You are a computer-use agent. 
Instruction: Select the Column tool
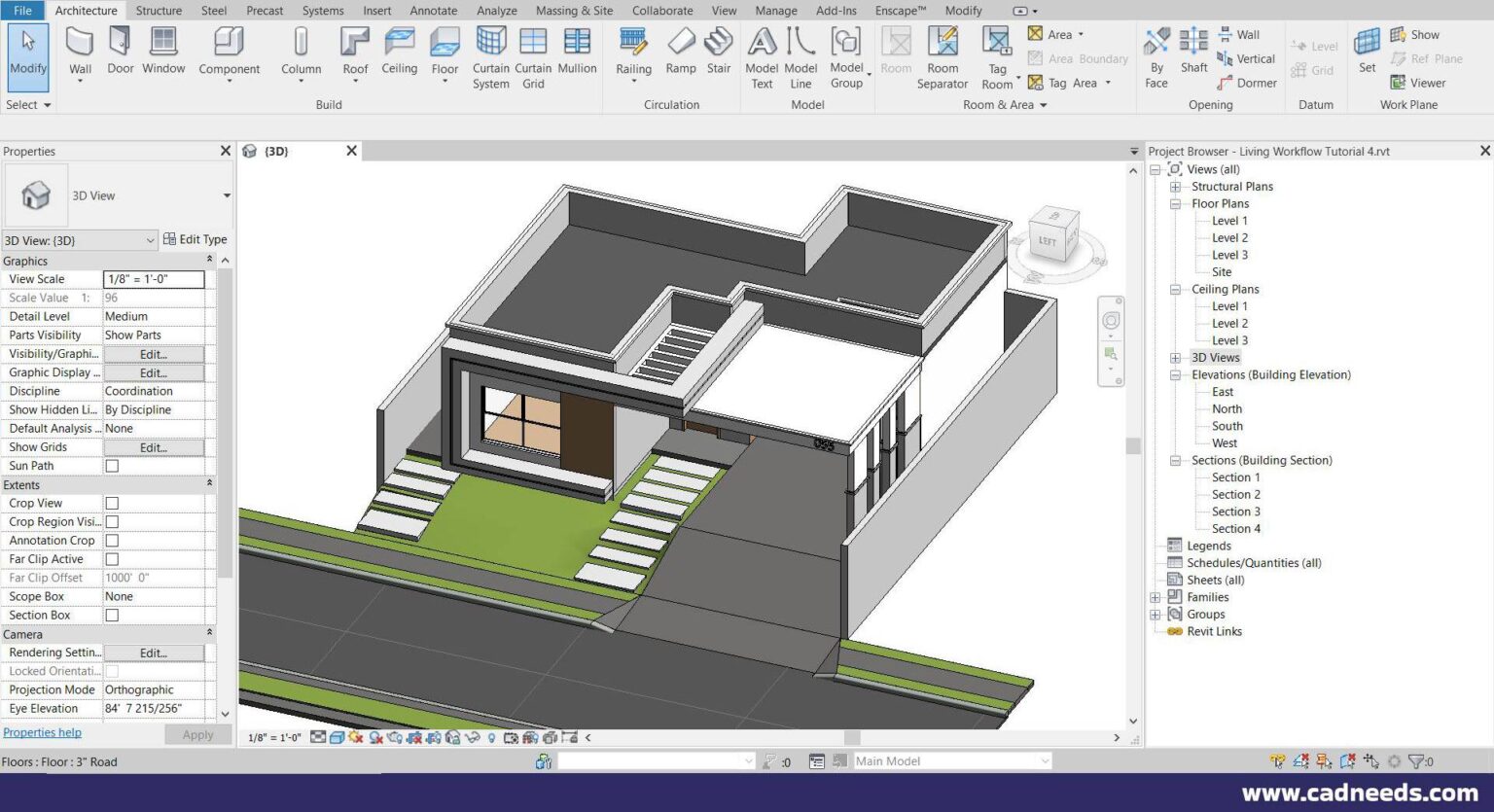click(x=301, y=51)
